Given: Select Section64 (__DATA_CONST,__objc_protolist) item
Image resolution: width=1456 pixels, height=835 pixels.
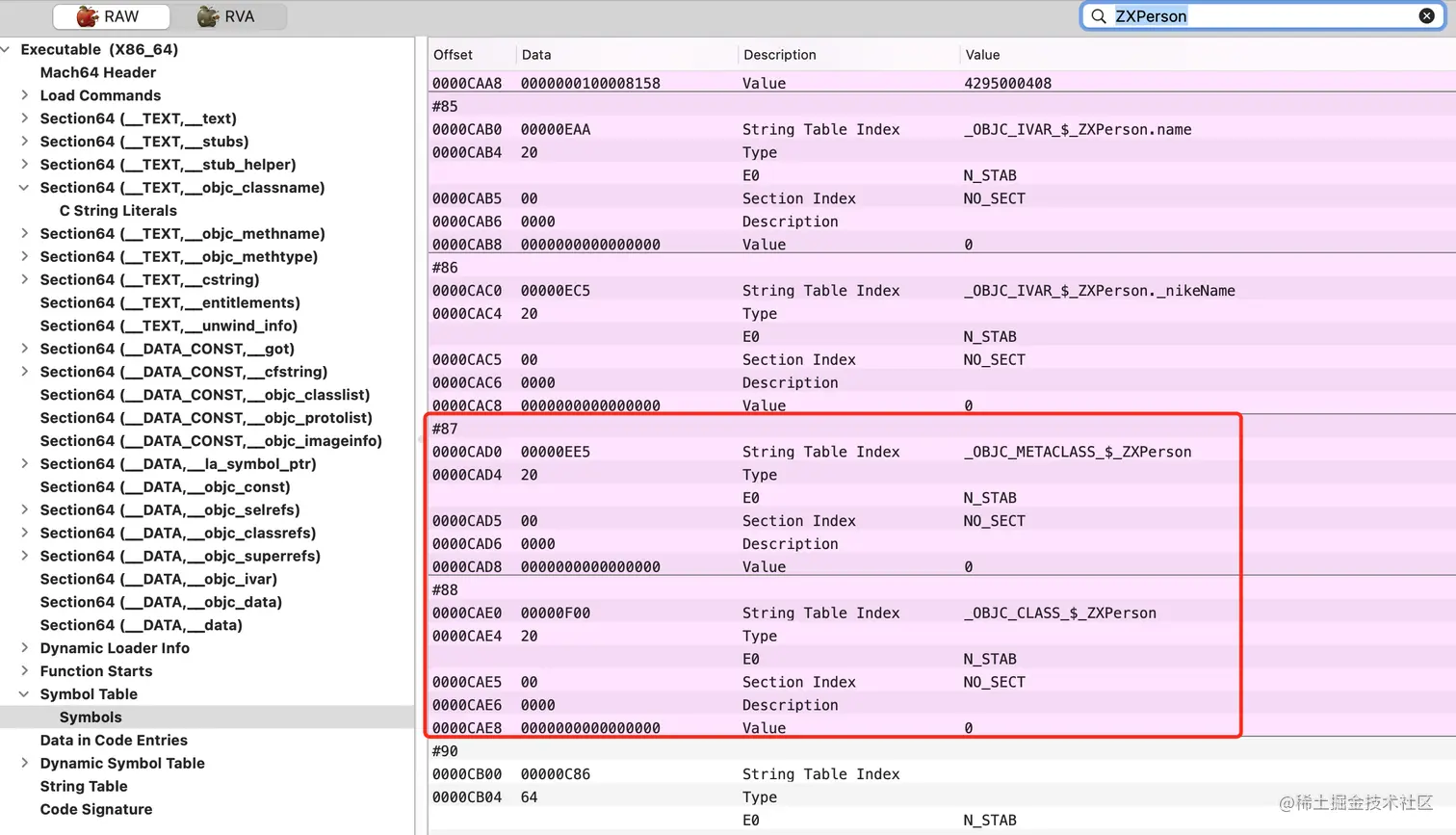Looking at the screenshot, I should [x=206, y=418].
